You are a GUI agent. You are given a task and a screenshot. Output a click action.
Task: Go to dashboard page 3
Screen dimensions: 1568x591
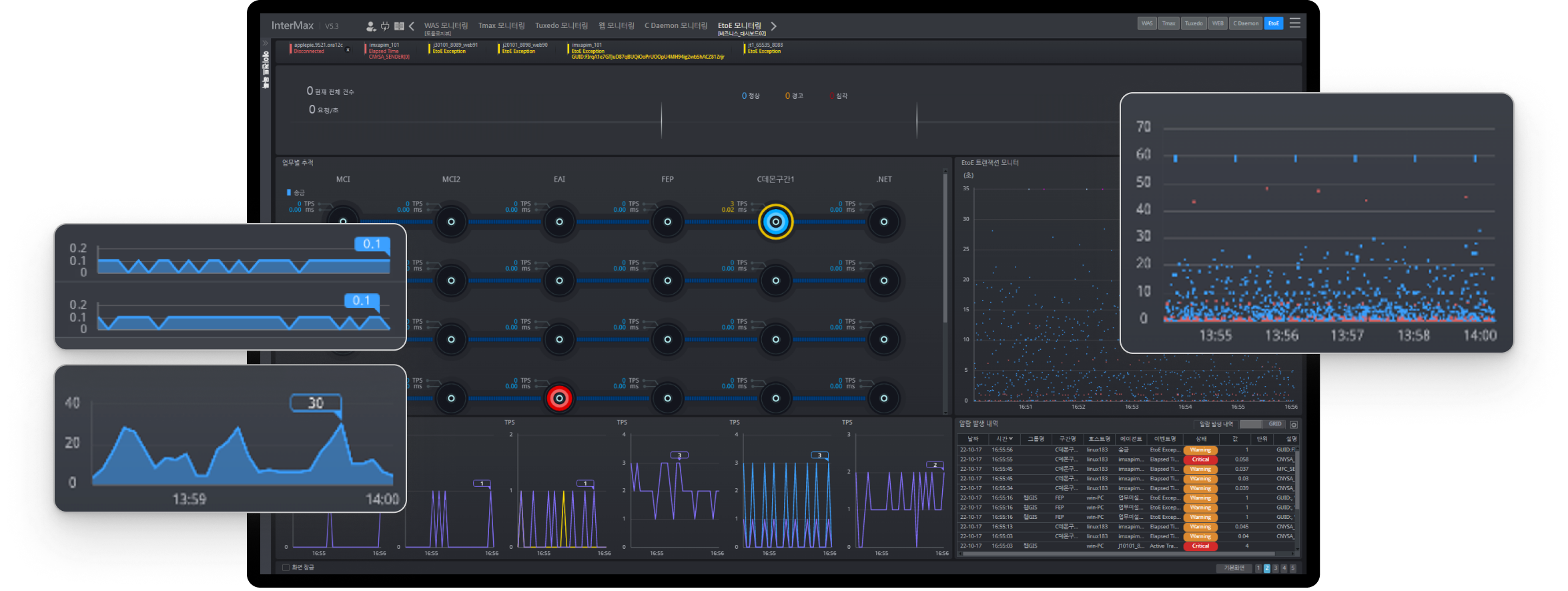(x=1275, y=568)
